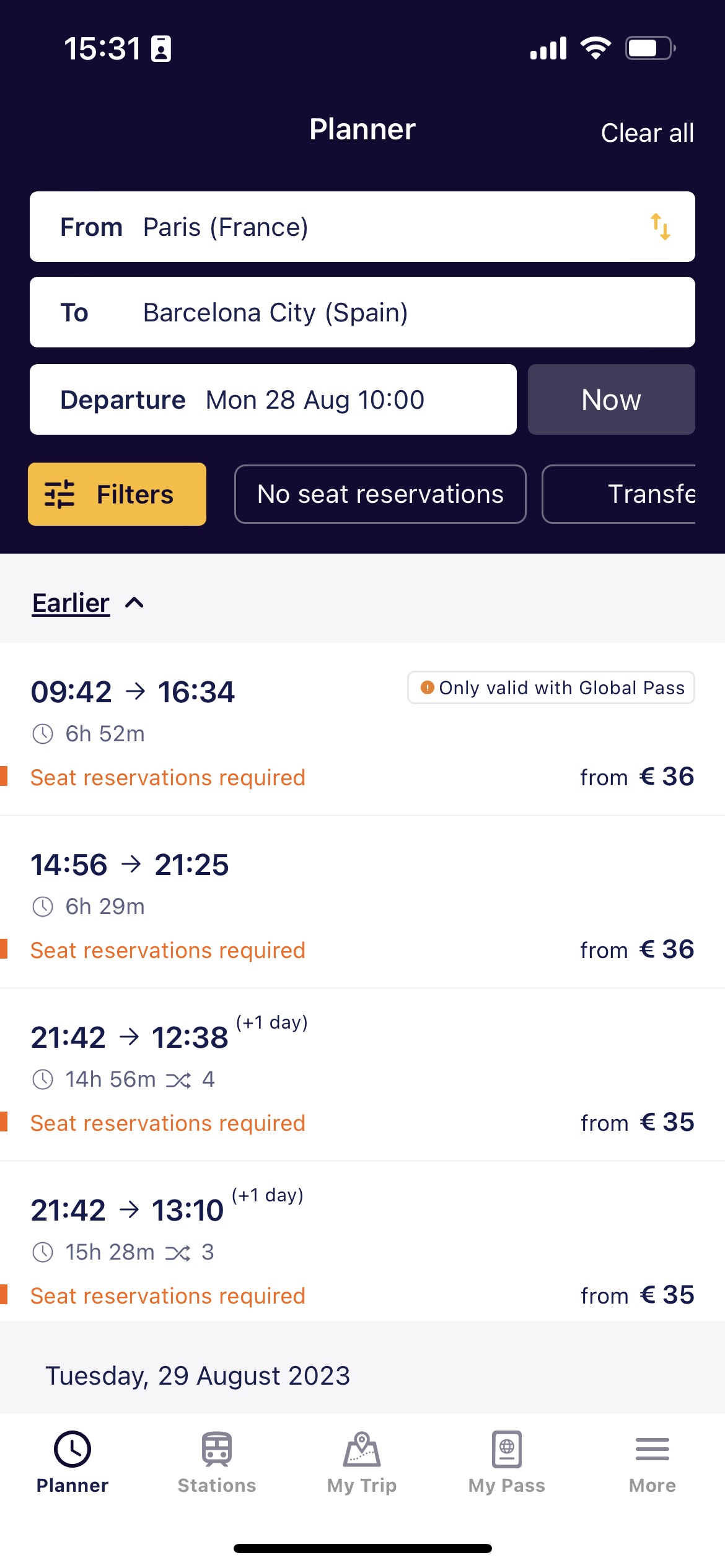
Task: Open the More menu icon
Action: 652,1449
